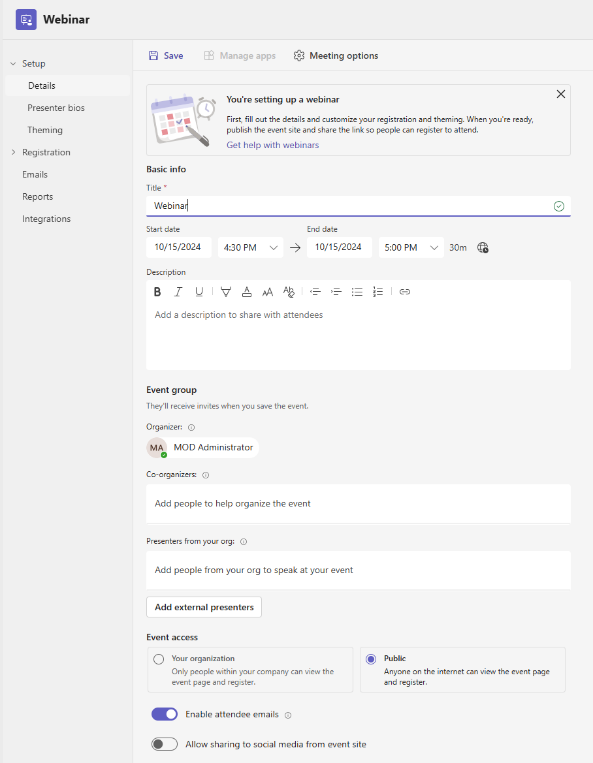Click the End date field
Image resolution: width=593 pixels, height=763 pixels.
coord(339,247)
